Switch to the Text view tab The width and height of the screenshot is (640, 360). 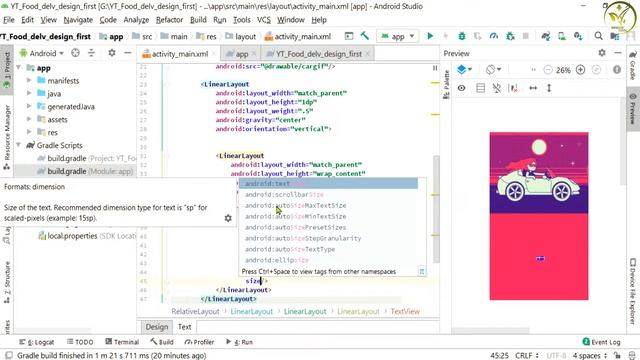(184, 327)
